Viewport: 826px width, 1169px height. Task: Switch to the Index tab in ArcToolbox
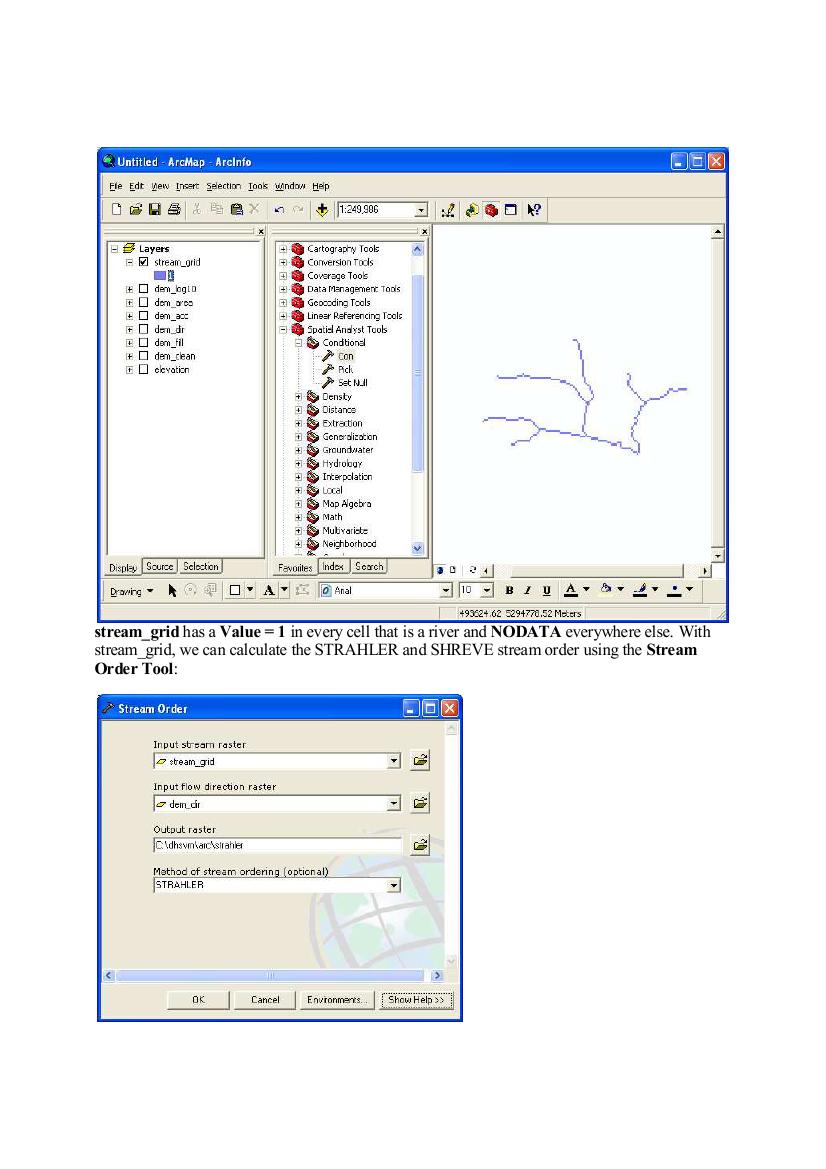(x=333, y=567)
